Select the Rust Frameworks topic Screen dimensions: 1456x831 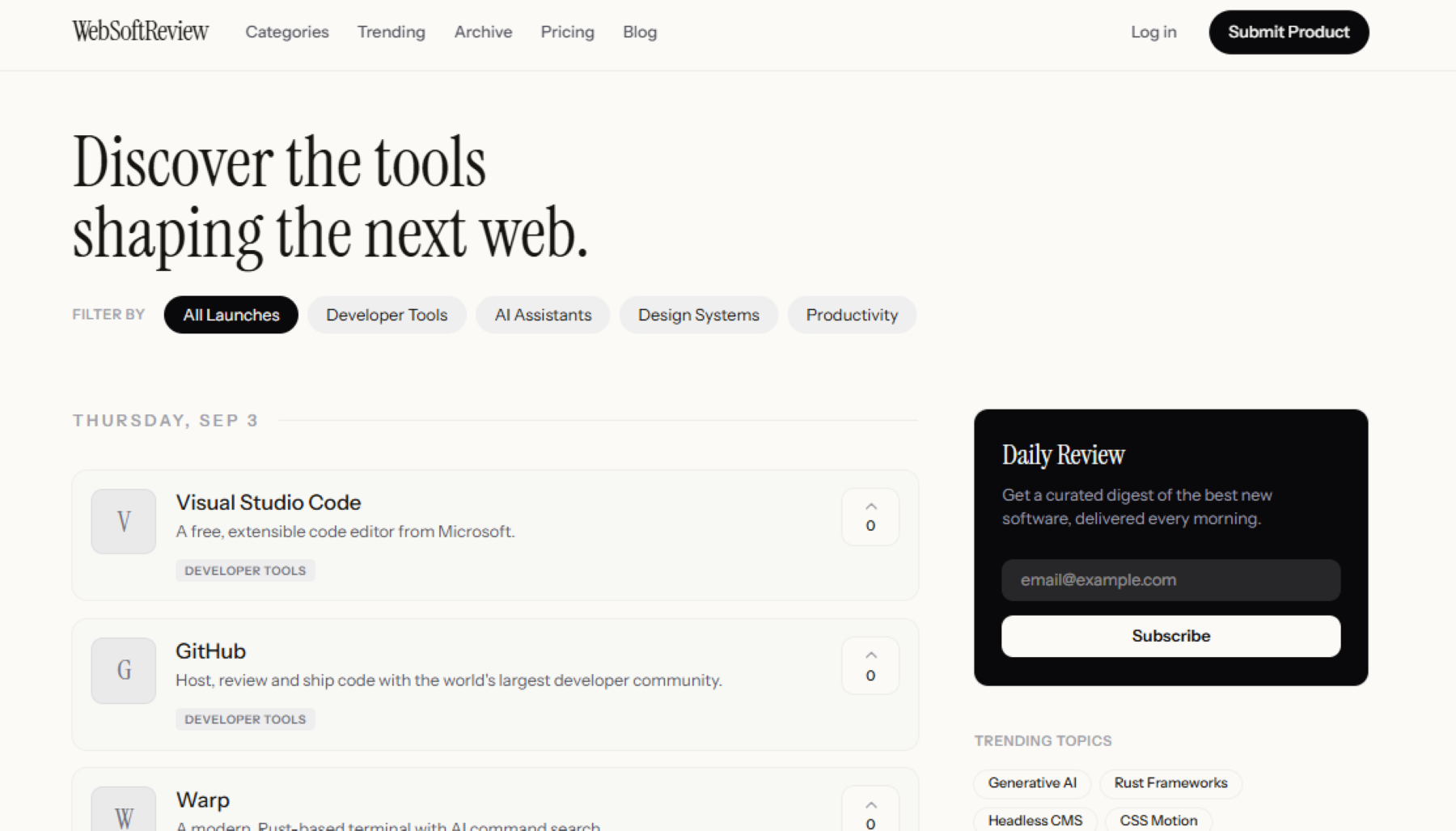click(x=1170, y=783)
